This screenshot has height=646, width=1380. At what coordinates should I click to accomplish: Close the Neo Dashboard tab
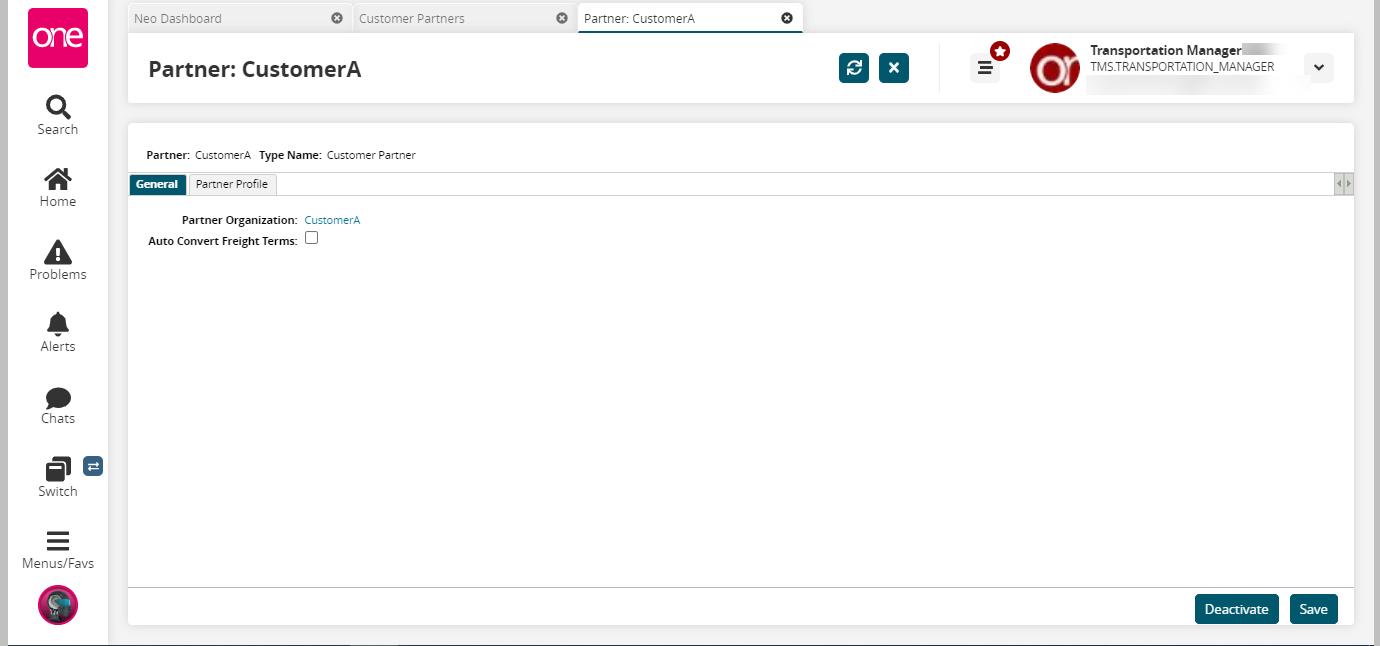click(337, 18)
